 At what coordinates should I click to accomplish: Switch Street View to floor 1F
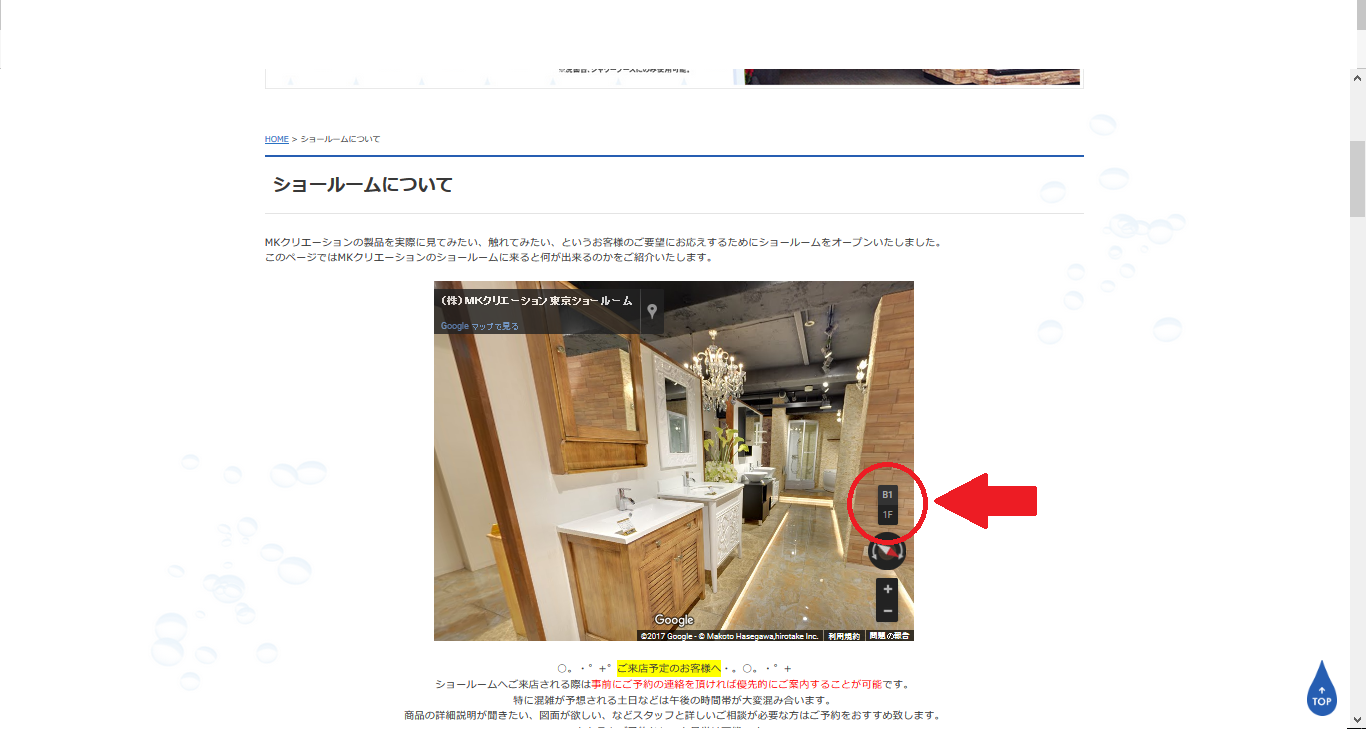[887, 514]
